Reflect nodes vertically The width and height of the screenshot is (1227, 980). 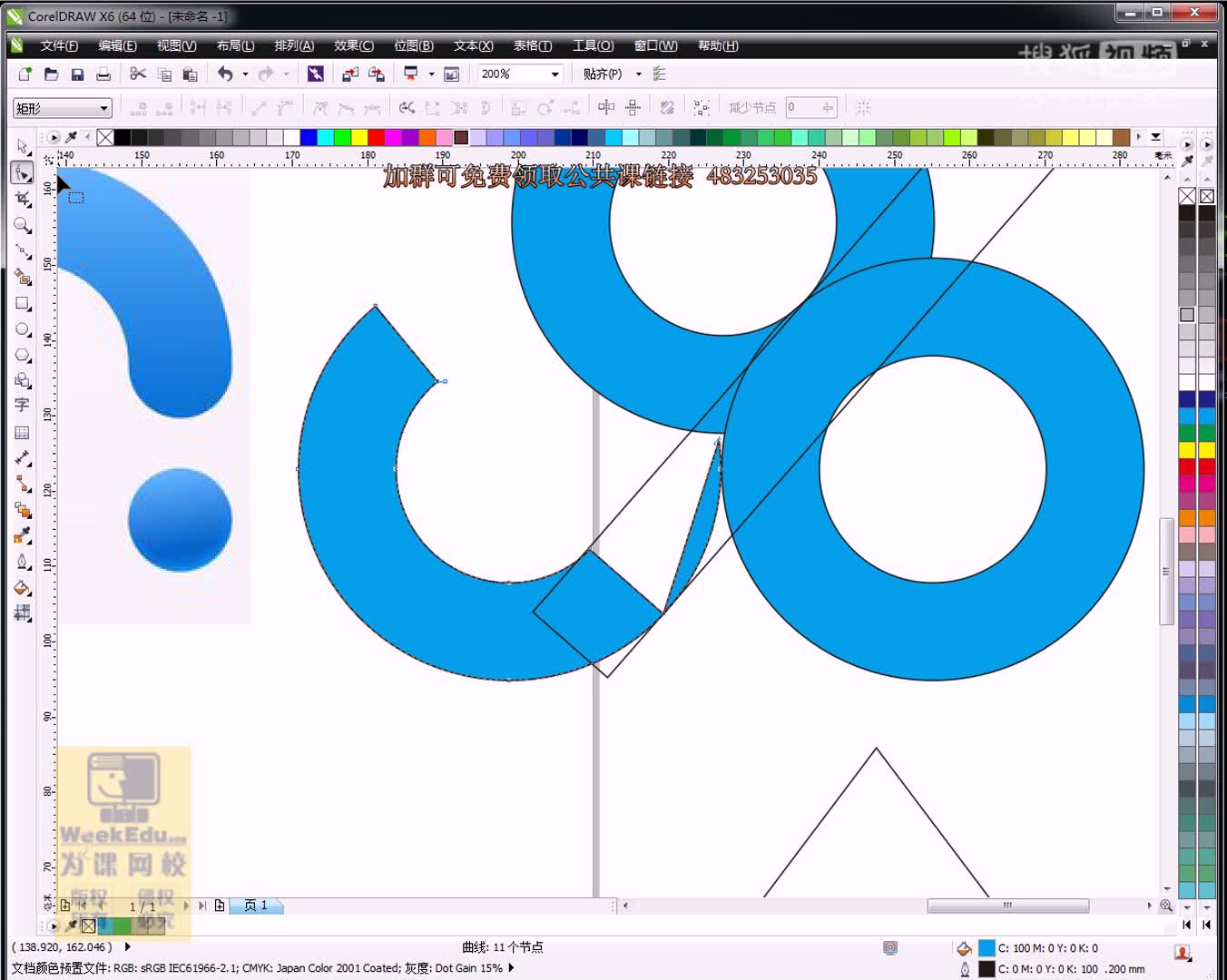click(x=633, y=108)
